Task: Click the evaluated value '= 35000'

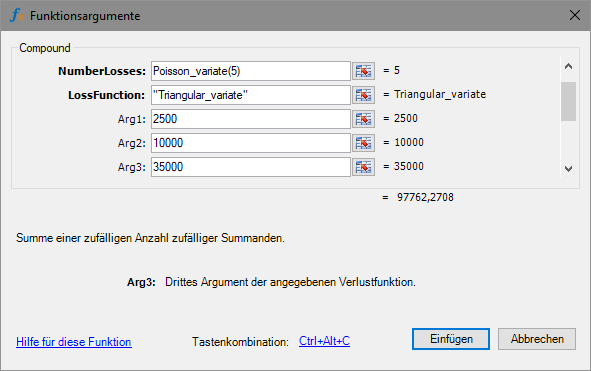Action: click(404, 166)
